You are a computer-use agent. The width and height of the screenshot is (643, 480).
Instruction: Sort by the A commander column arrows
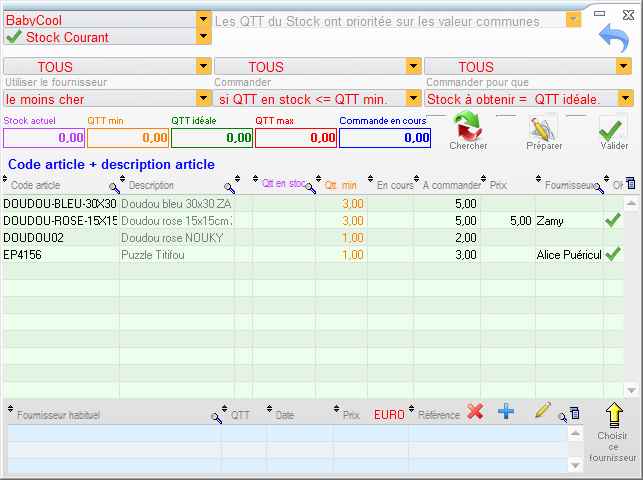coord(416,179)
